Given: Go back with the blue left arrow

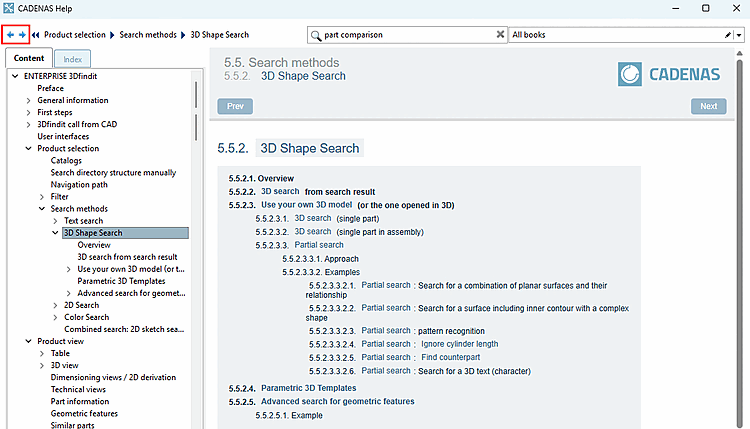Looking at the screenshot, I should (x=10, y=34).
